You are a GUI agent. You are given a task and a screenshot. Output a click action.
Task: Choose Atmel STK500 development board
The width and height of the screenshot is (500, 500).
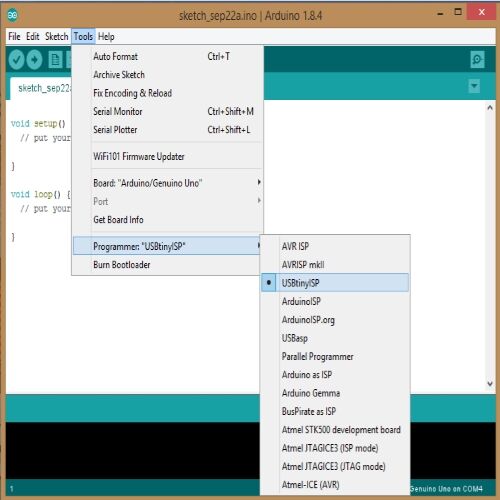point(335,430)
